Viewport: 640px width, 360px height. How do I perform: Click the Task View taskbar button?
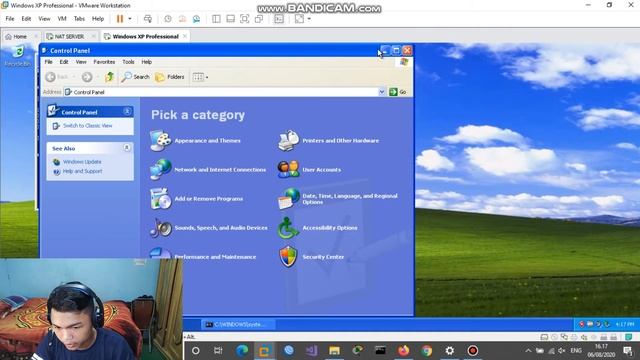click(x=218, y=351)
